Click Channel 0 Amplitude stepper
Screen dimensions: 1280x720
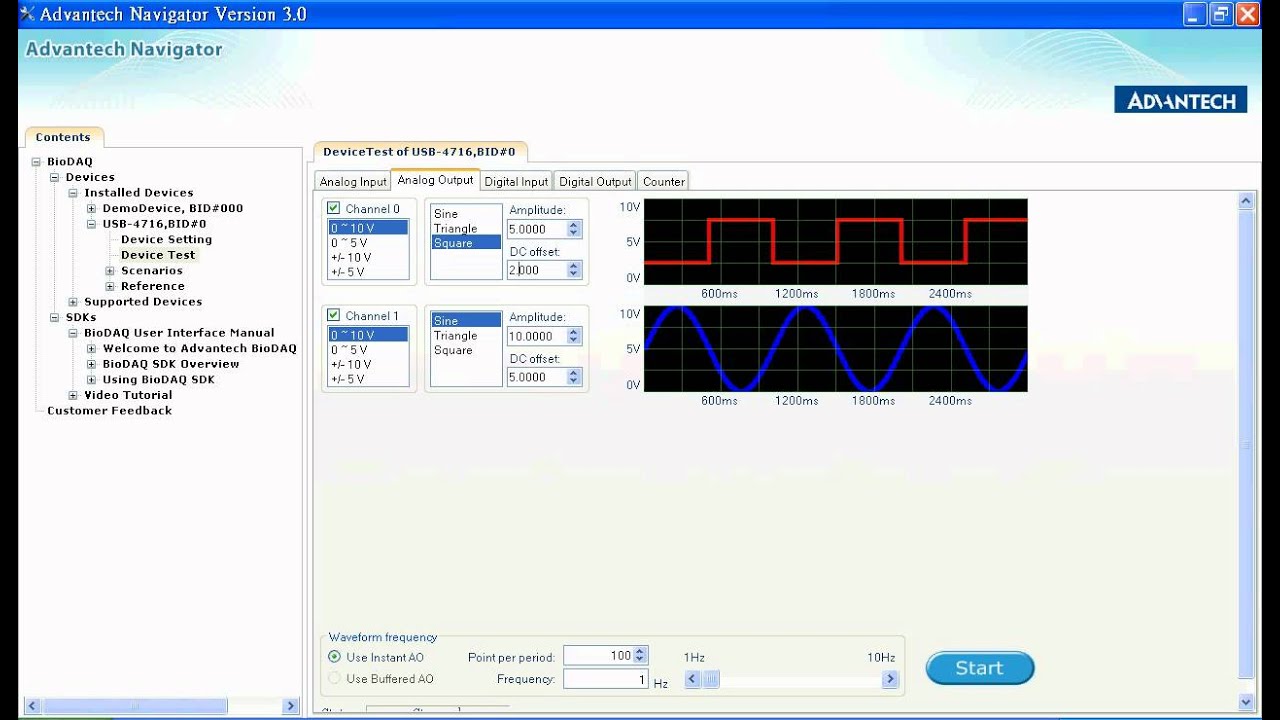coord(574,229)
